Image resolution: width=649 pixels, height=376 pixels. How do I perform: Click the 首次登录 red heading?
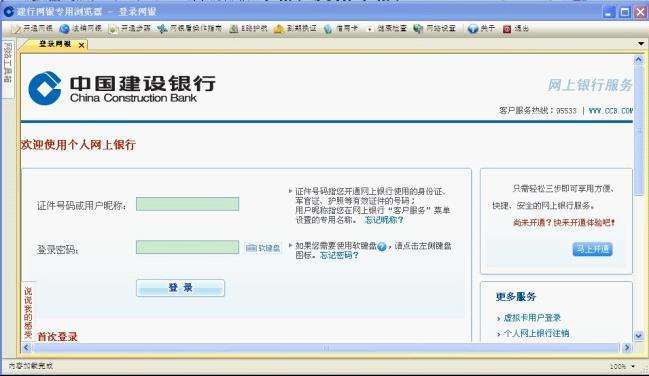click(57, 336)
